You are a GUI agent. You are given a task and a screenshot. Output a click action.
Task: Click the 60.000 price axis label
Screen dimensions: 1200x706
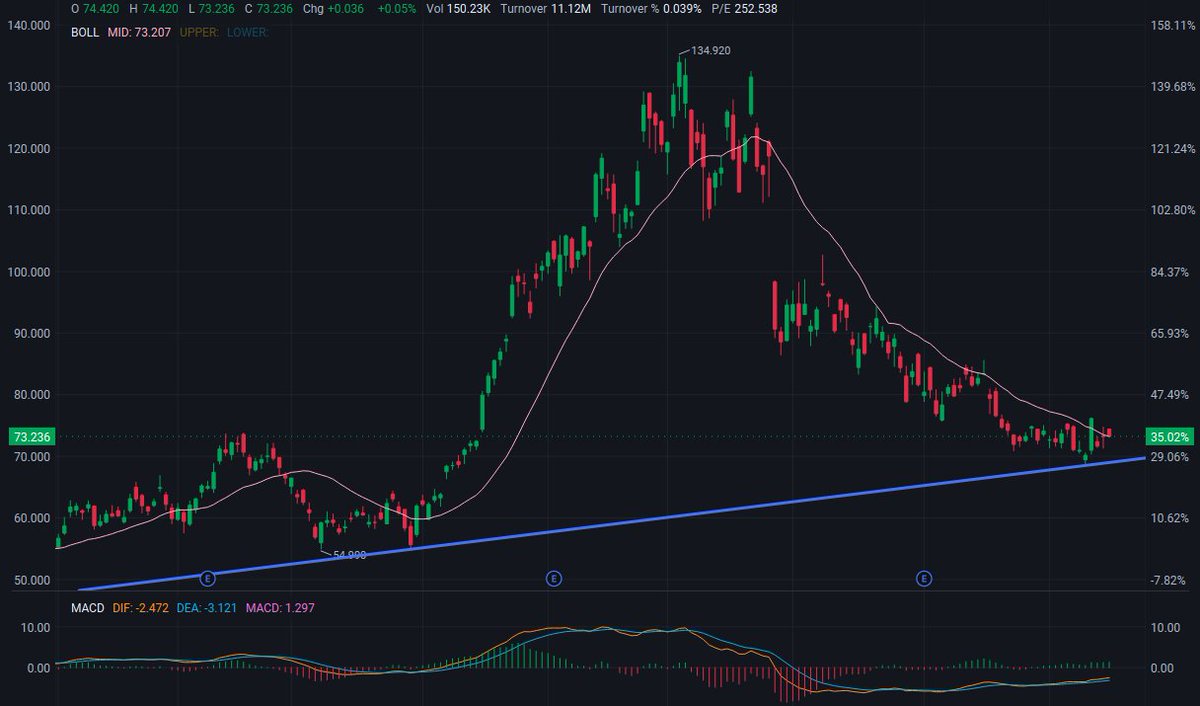point(34,518)
